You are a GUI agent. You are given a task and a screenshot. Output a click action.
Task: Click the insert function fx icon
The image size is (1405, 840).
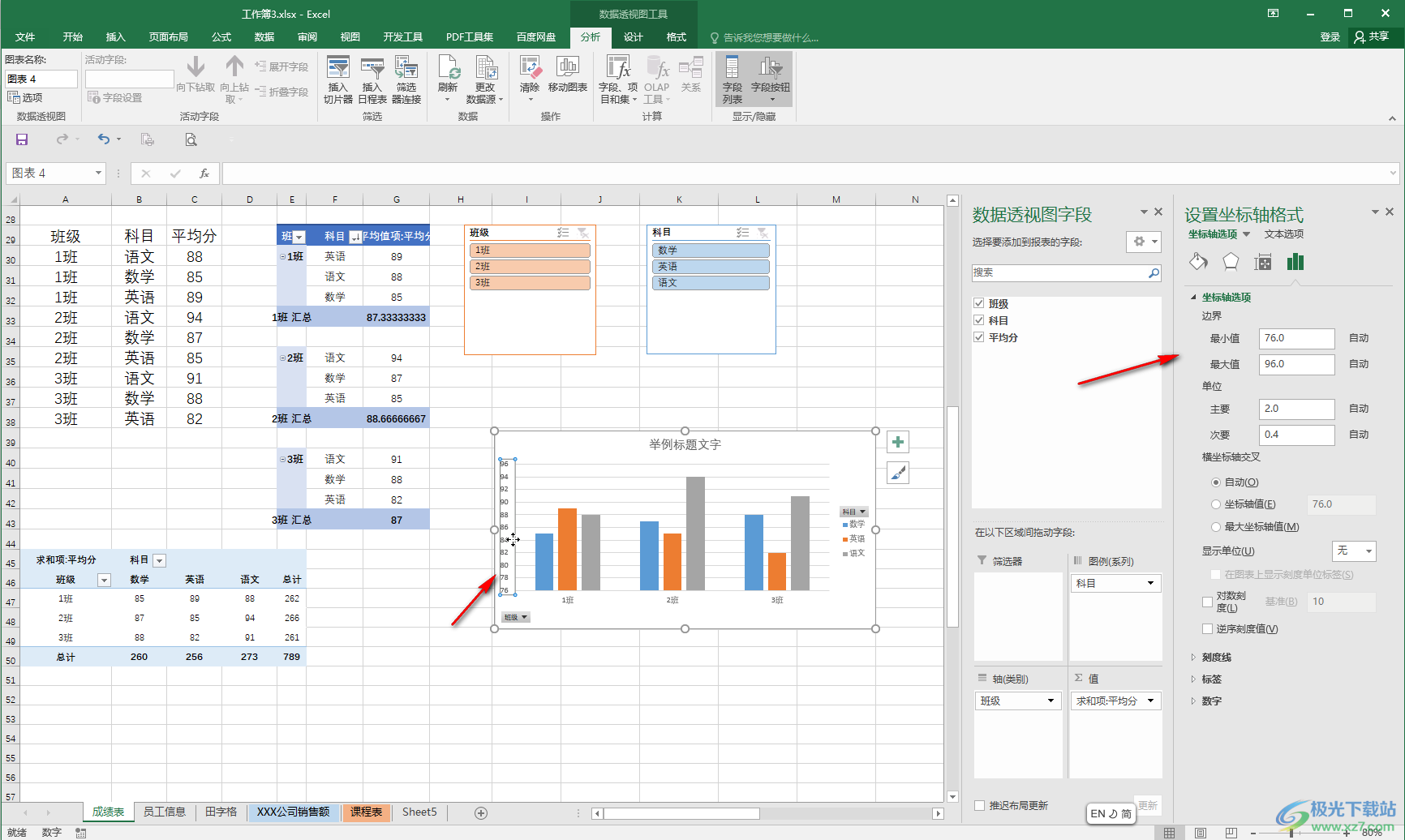(204, 173)
